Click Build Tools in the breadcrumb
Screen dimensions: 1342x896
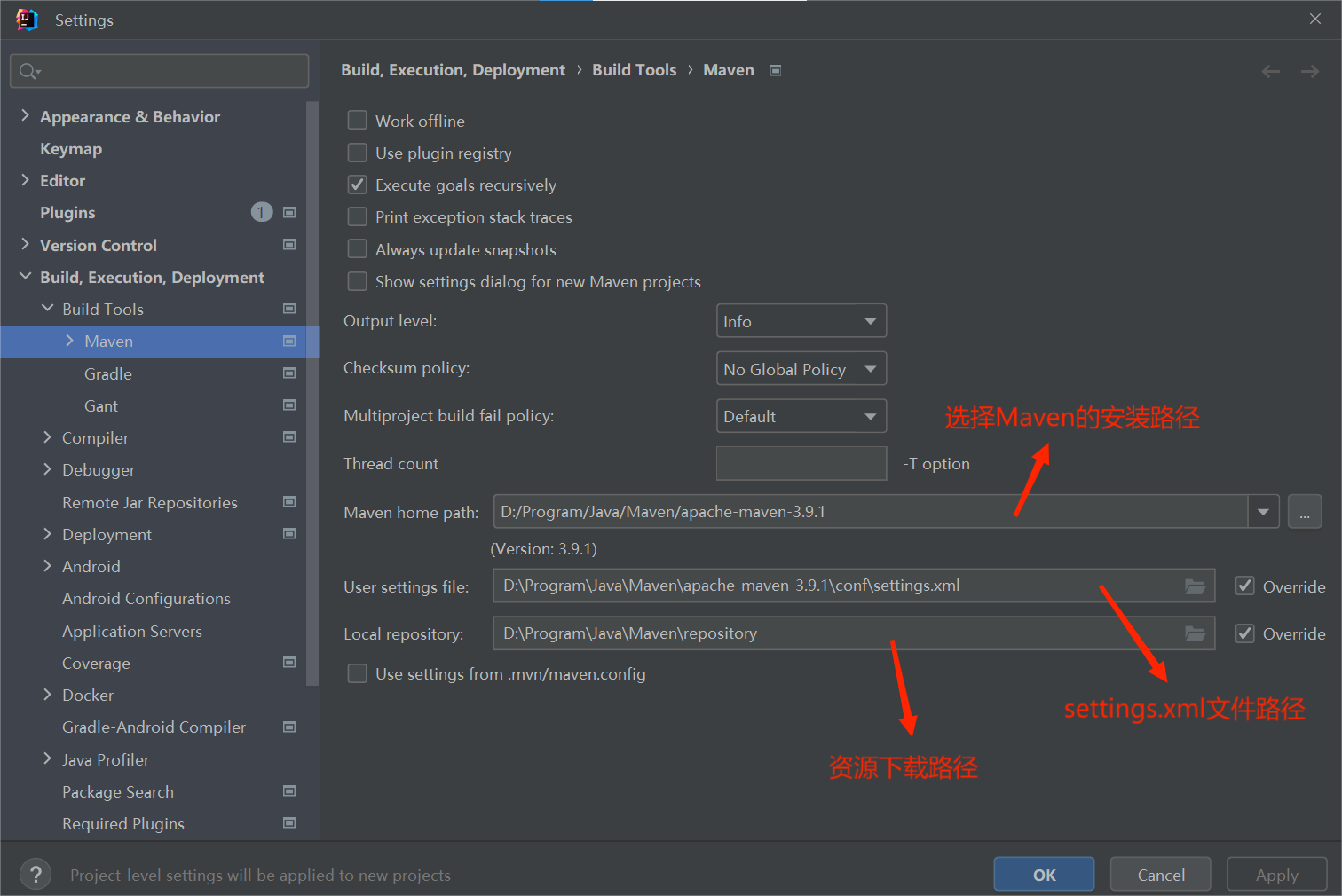click(635, 70)
